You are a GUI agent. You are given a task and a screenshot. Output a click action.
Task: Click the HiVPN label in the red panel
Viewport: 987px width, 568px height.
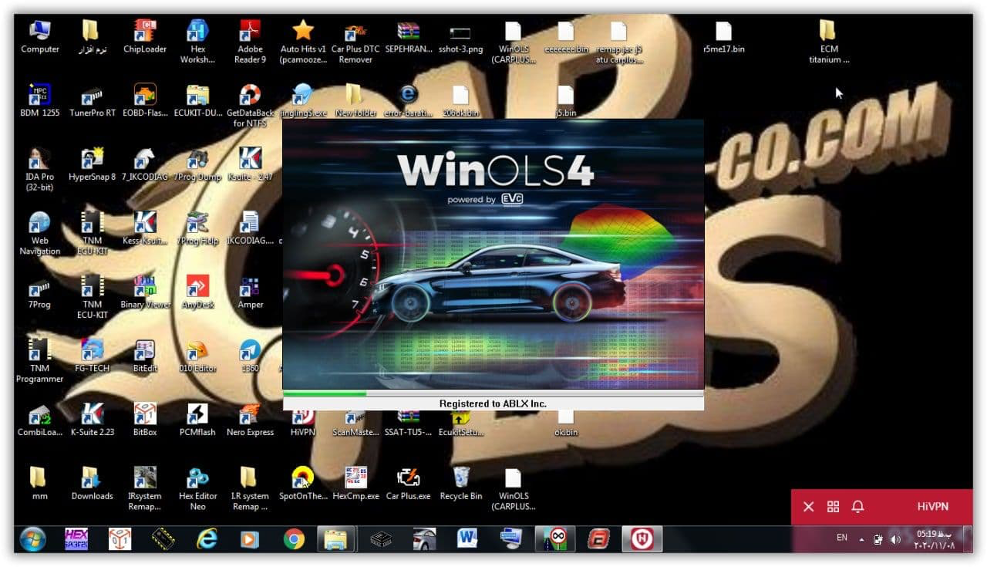click(932, 507)
